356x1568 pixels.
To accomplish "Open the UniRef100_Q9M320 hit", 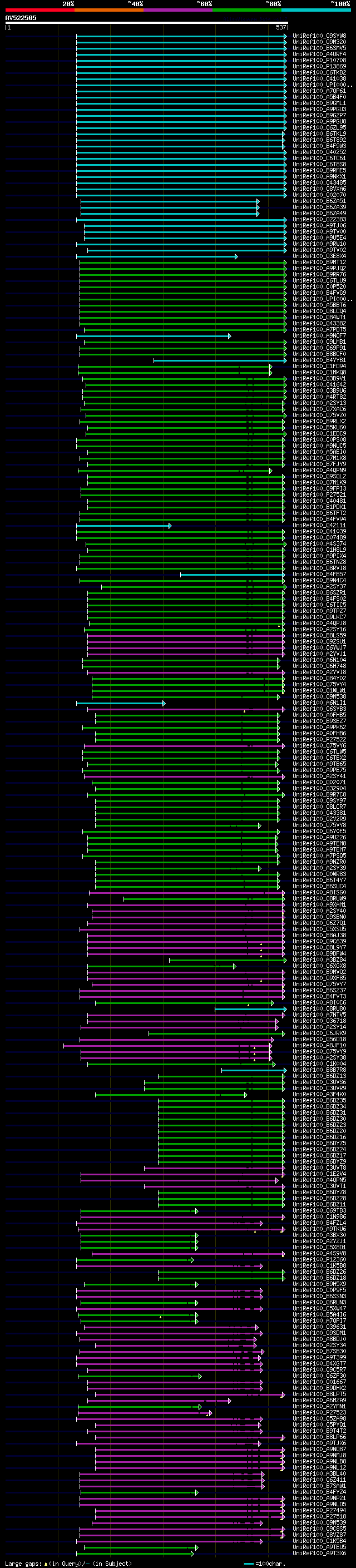I will point(319,42).
